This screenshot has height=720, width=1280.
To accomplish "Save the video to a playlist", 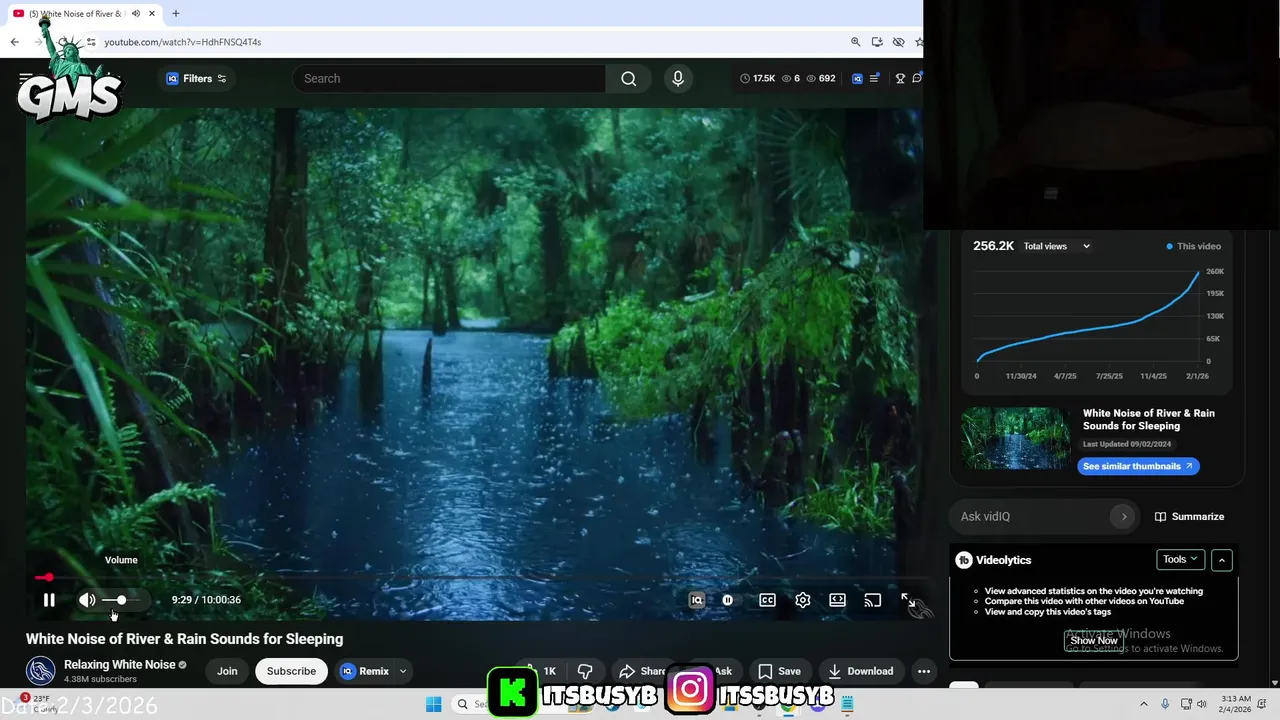I will 780,671.
